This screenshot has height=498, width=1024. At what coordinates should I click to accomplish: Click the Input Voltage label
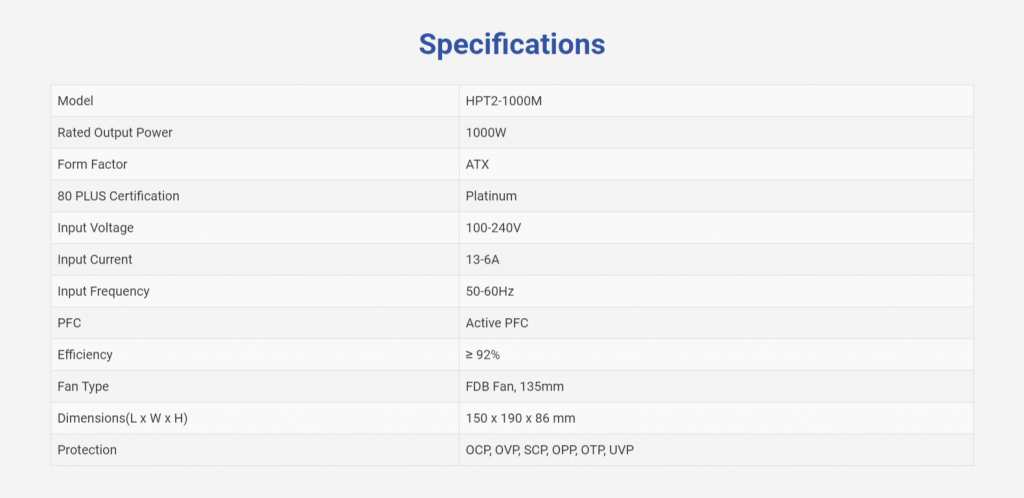[96, 228]
